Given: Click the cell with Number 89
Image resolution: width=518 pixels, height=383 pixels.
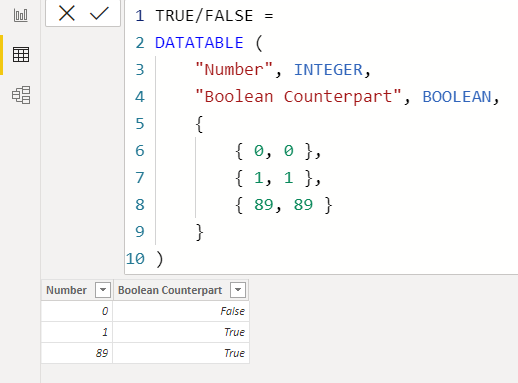Looking at the screenshot, I should point(77,353).
